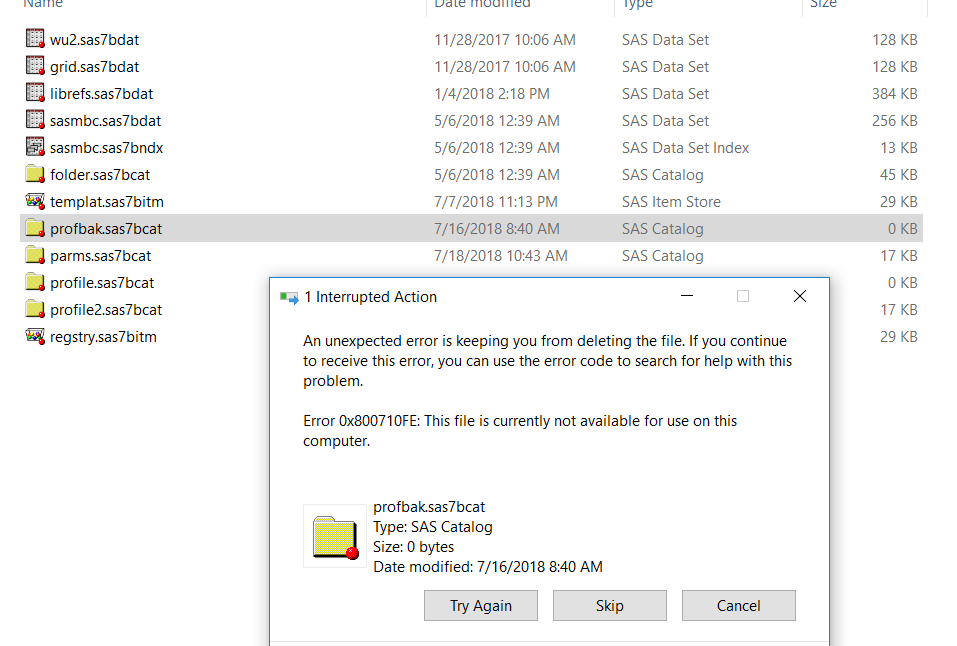Click the SAS Data Set icon beside wu2.sas7bdat
This screenshot has height=646, width=957.
click(34, 40)
